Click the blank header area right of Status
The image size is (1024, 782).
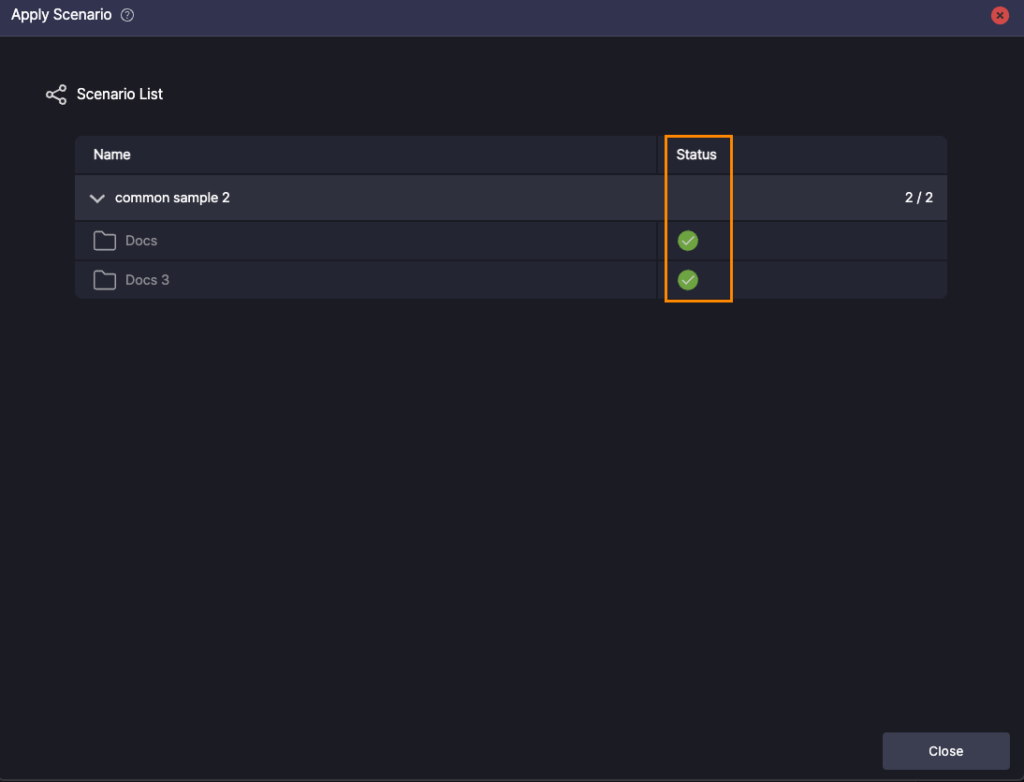840,155
